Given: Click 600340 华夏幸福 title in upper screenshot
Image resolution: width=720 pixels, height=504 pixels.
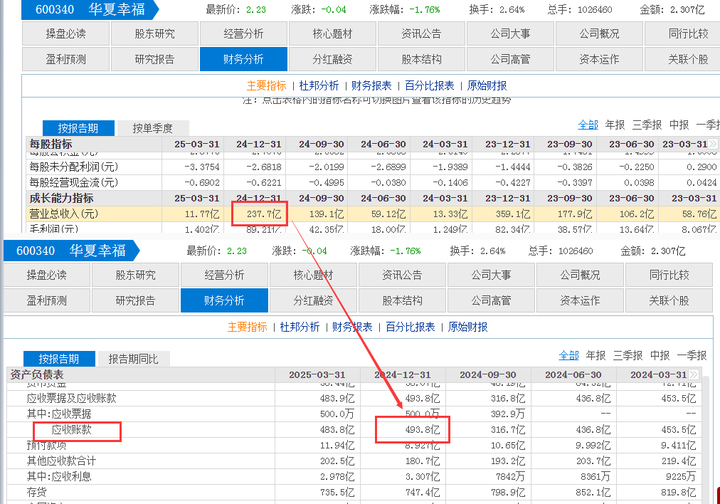Looking at the screenshot, I should [x=90, y=9].
